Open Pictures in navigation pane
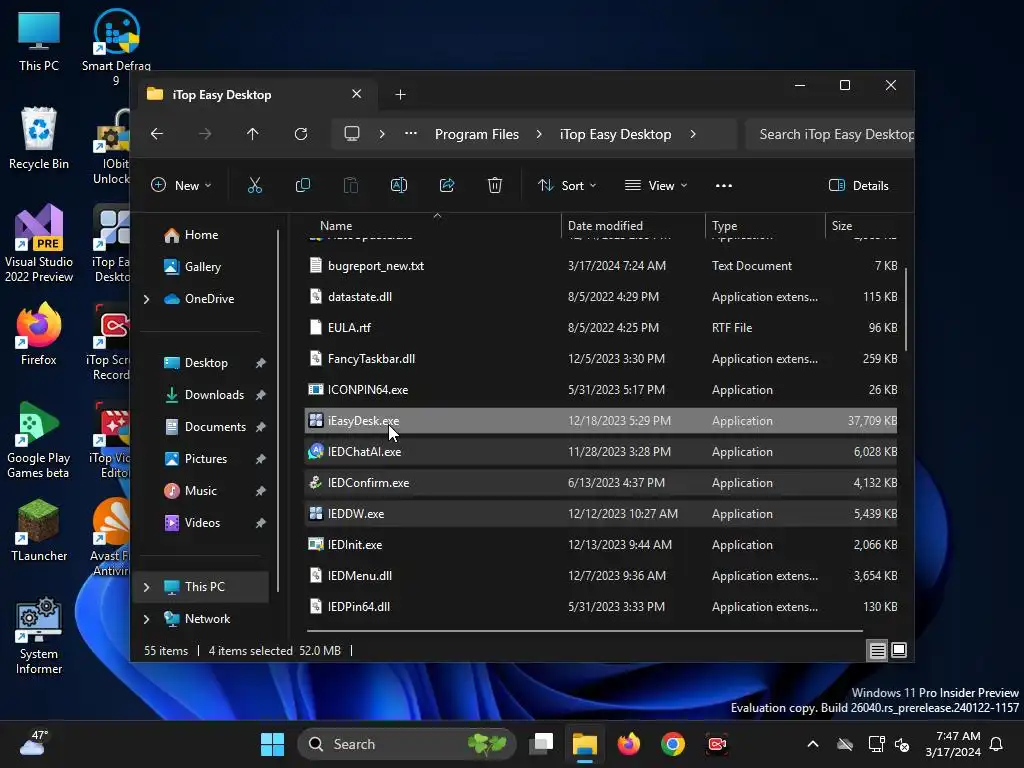This screenshot has width=1024, height=768. (206, 459)
